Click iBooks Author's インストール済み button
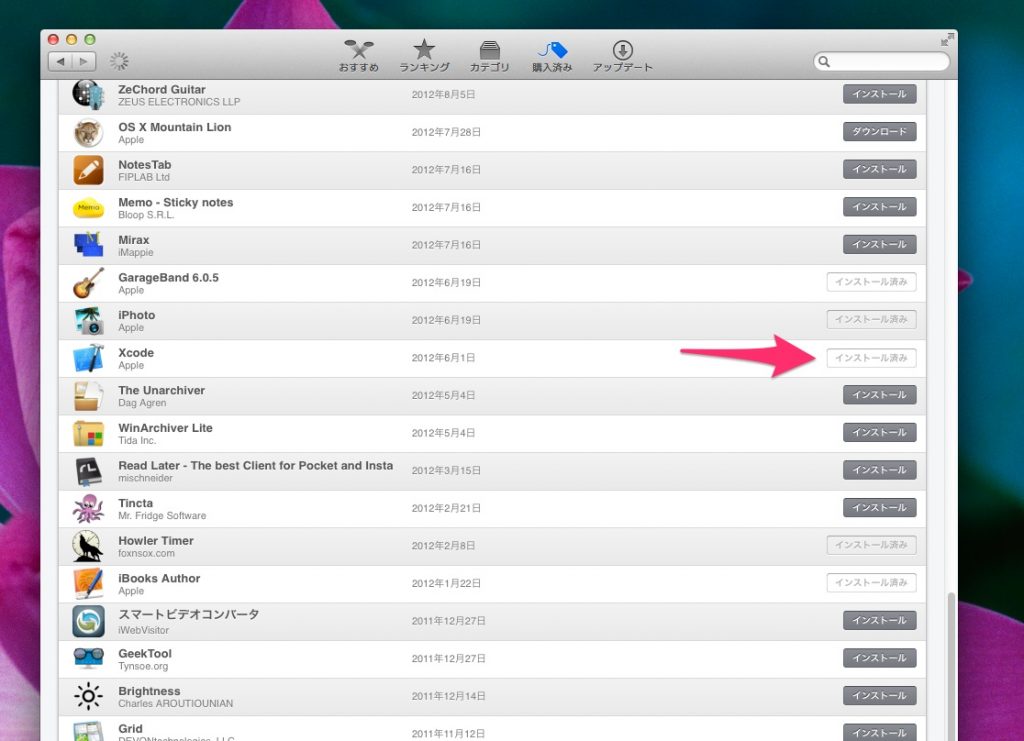The height and width of the screenshot is (741, 1024). [871, 582]
